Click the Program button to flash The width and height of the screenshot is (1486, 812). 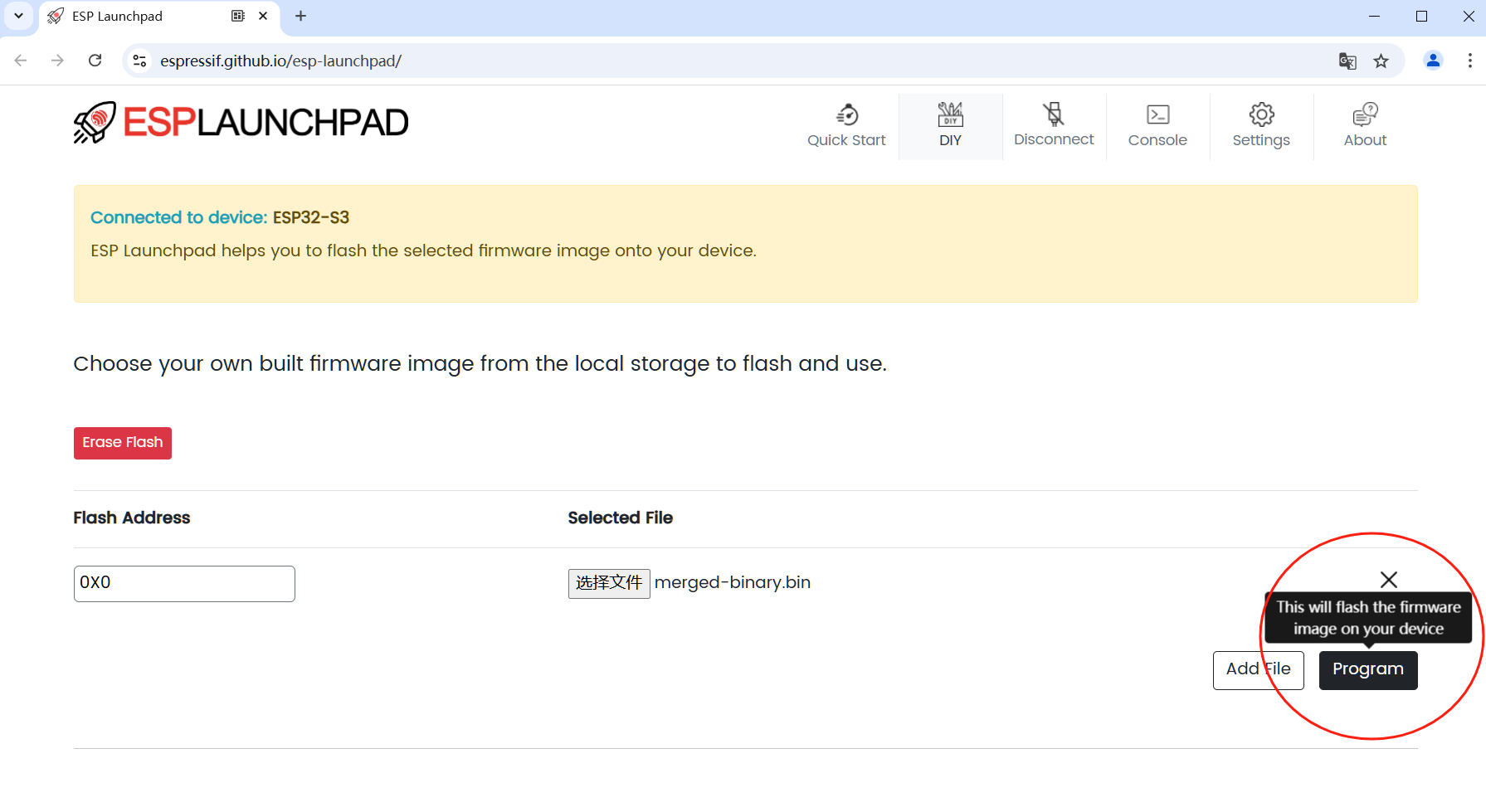point(1367,669)
